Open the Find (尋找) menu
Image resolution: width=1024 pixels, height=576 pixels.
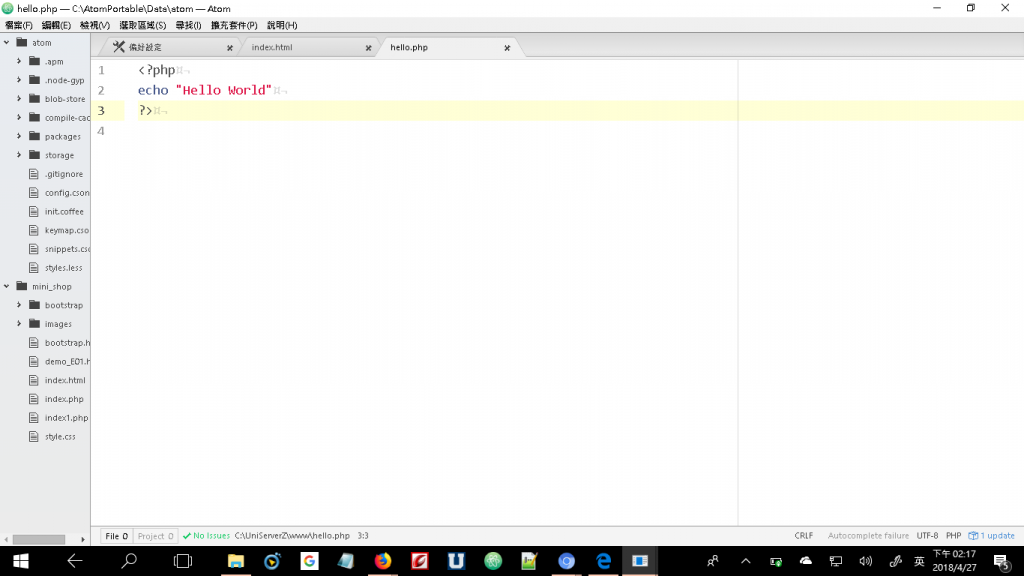(188, 25)
